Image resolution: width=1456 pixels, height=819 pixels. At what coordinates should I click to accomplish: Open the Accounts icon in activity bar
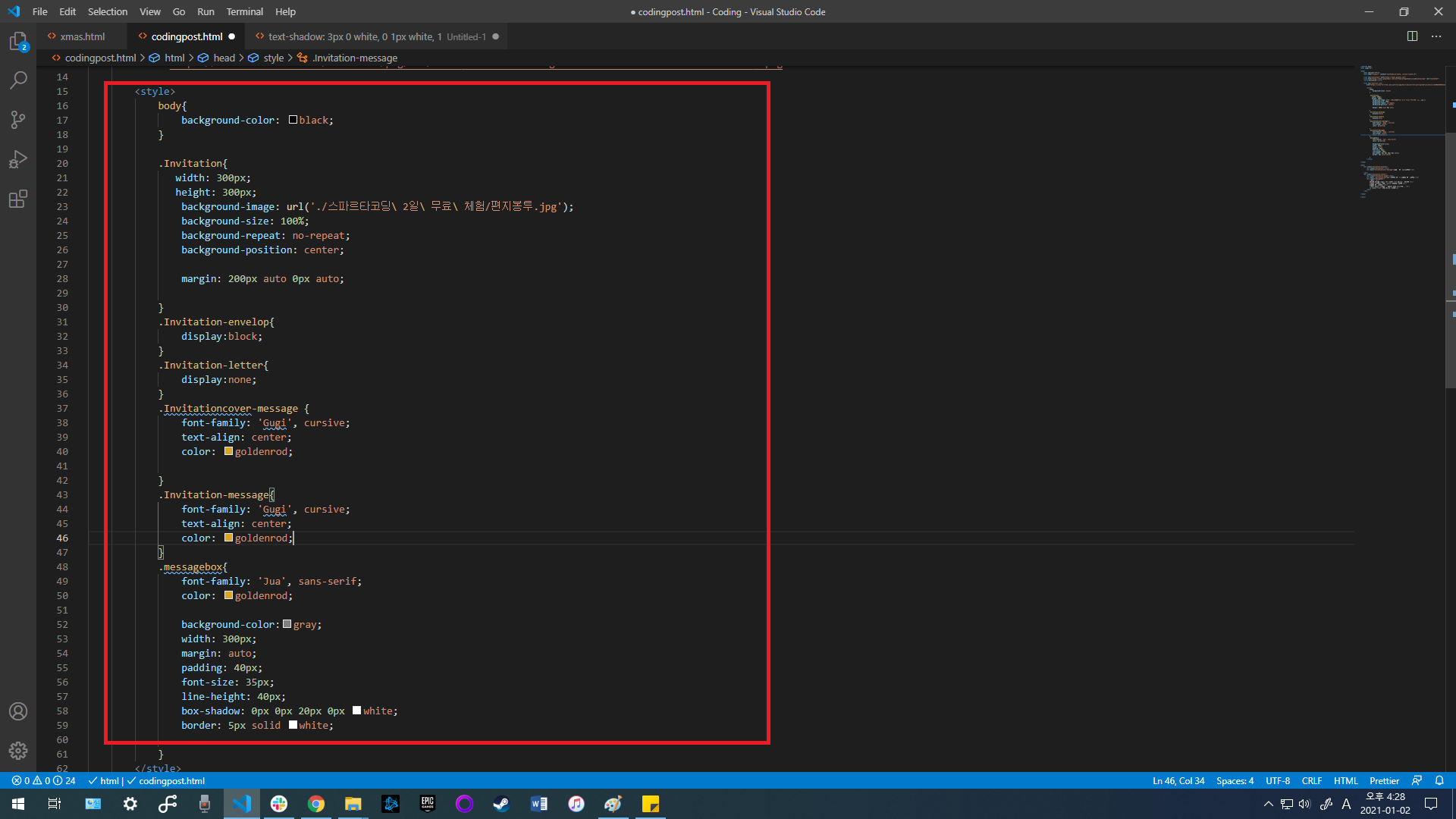[x=18, y=711]
